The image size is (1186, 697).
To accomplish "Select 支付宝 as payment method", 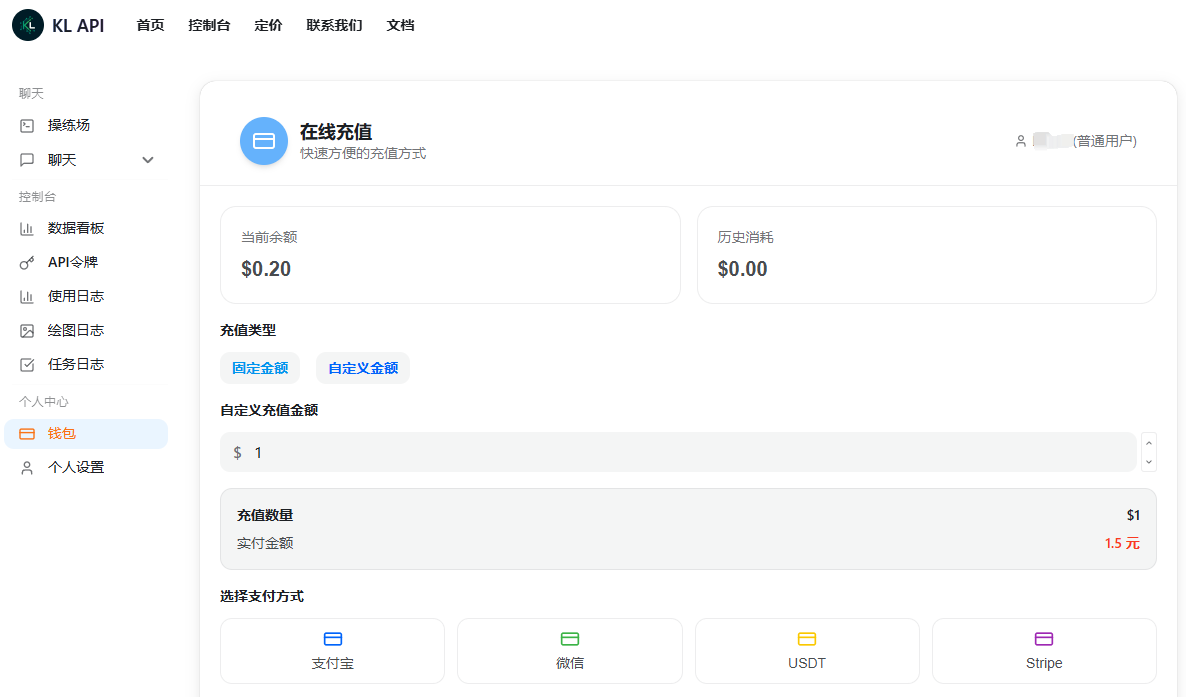I will 332,650.
